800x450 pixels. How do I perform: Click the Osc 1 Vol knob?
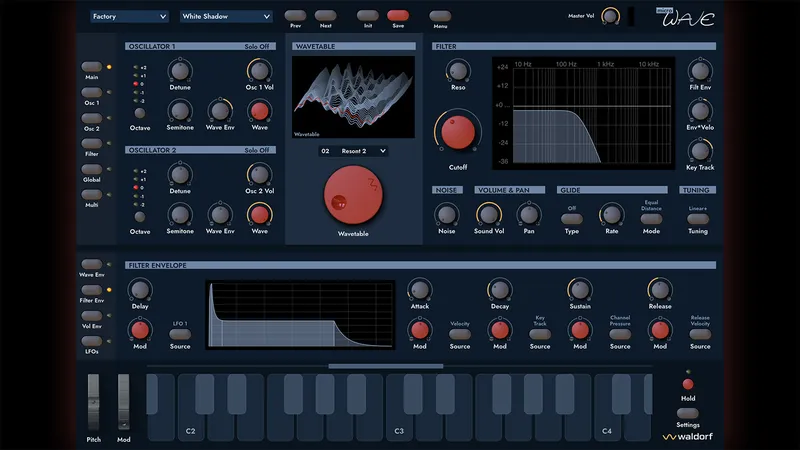(260, 71)
